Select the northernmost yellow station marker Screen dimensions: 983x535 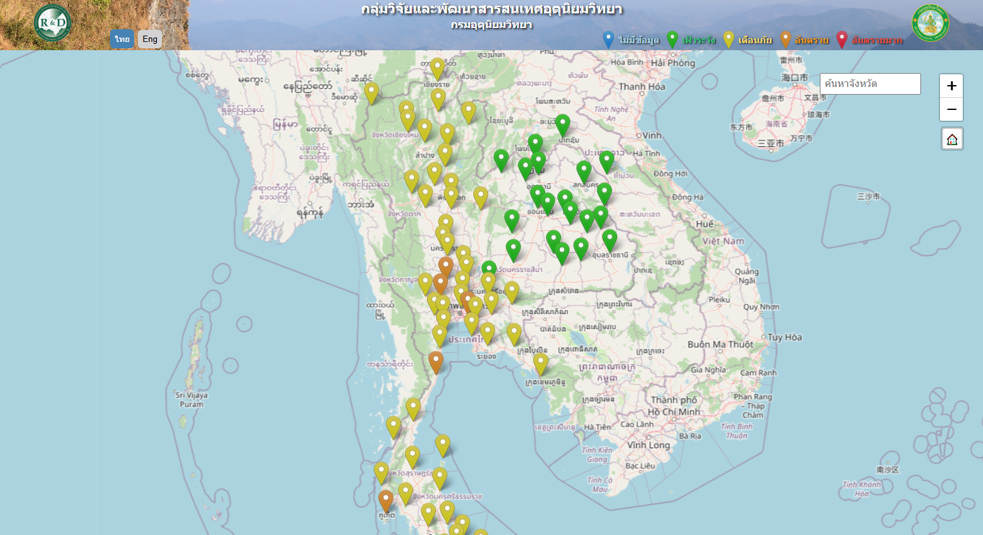click(437, 67)
